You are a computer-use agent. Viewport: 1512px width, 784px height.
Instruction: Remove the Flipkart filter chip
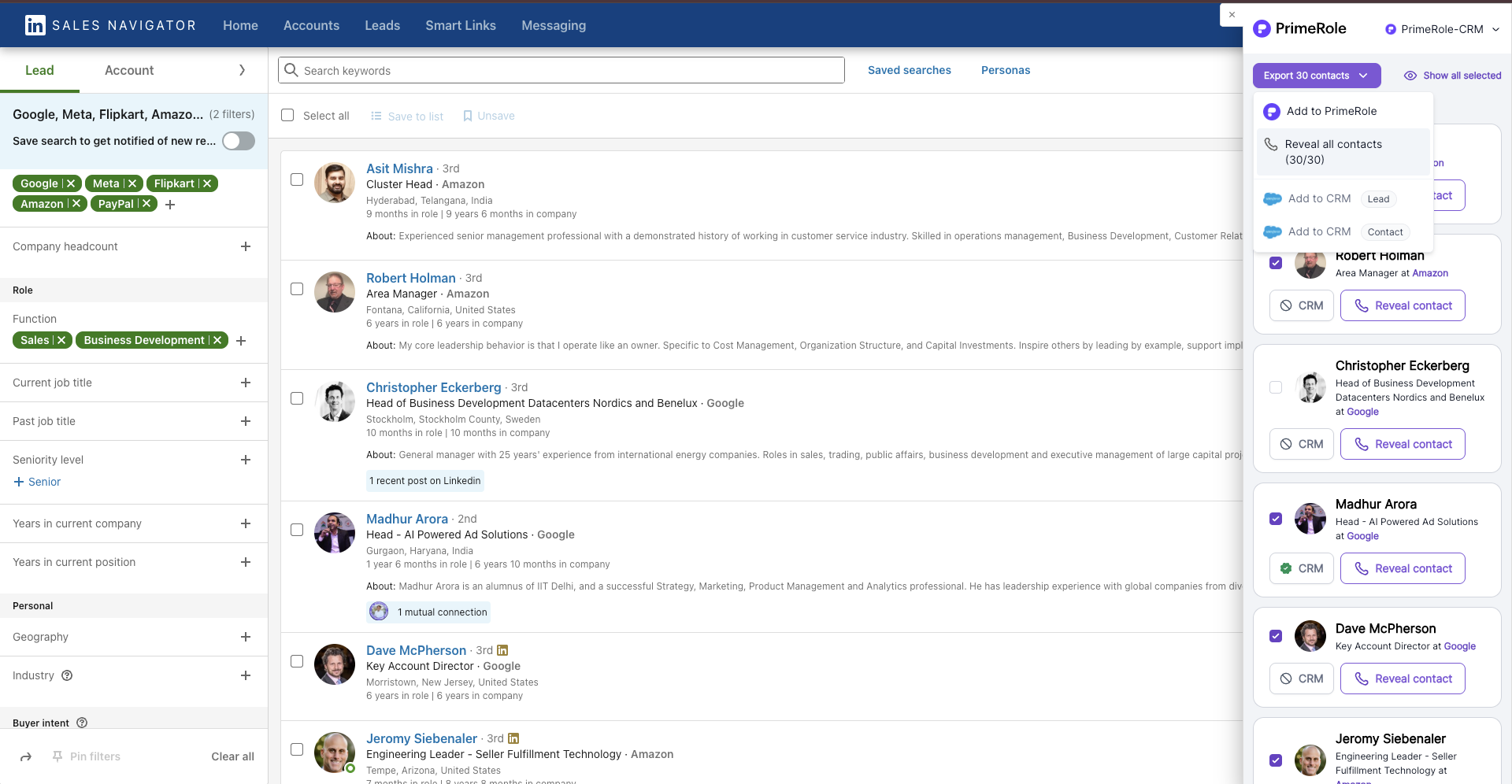(207, 183)
